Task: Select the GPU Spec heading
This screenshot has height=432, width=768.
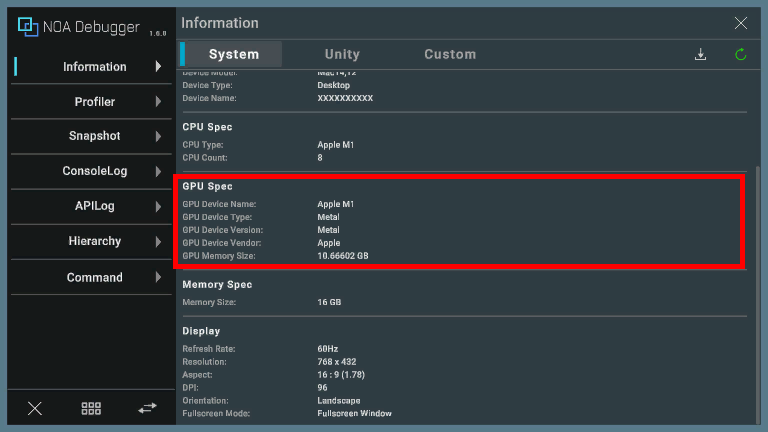Action: [207, 186]
